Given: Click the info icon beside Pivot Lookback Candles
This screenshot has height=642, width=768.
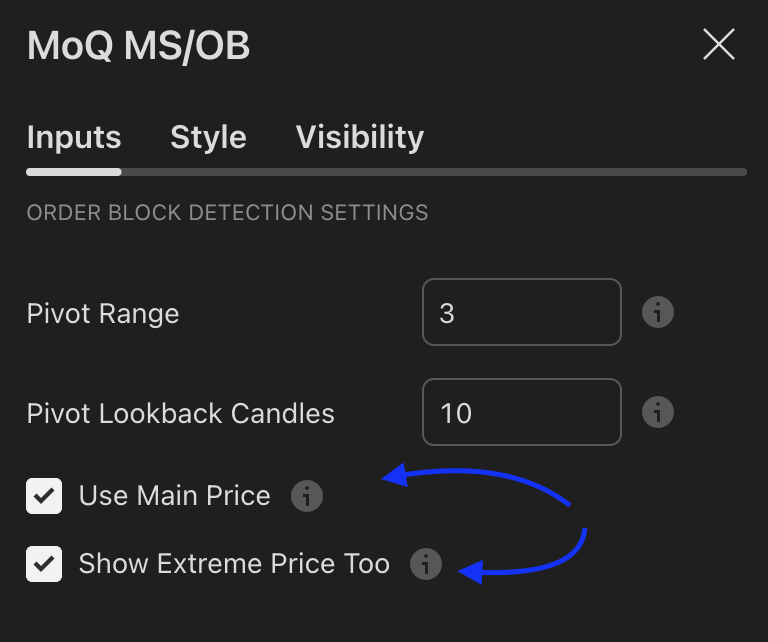Looking at the screenshot, I should point(657,412).
